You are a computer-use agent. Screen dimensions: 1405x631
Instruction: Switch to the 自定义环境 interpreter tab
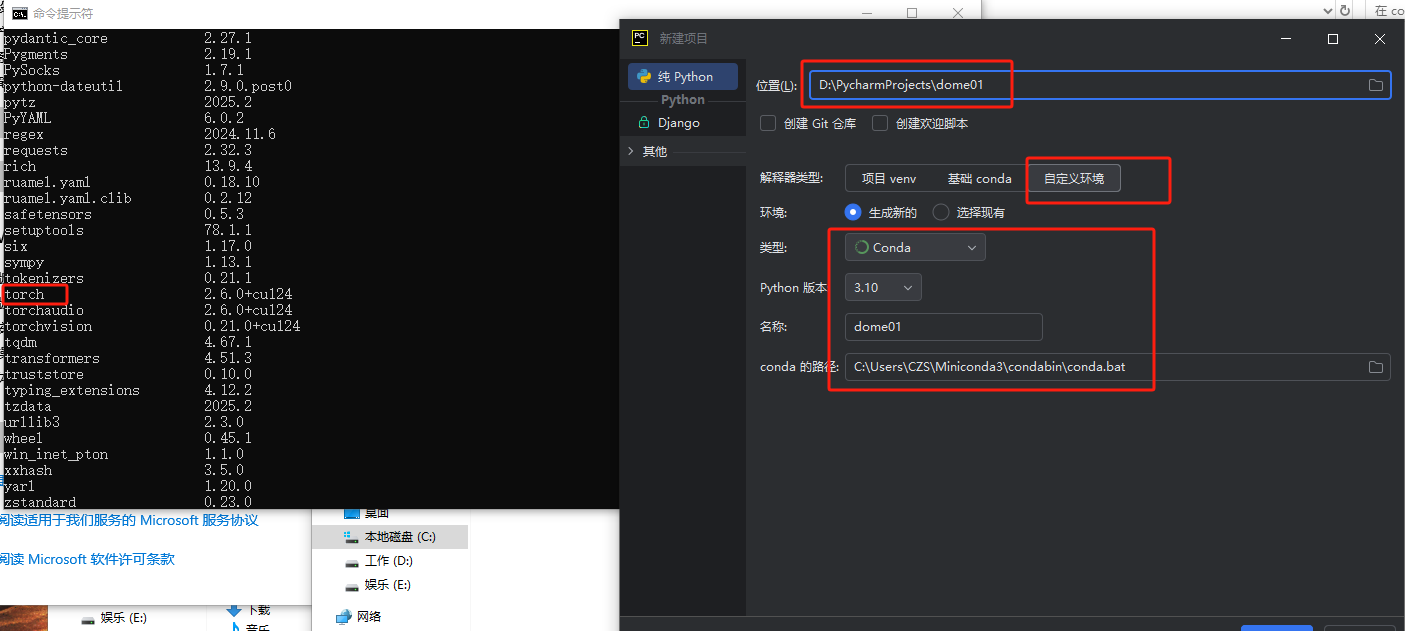[1074, 178]
